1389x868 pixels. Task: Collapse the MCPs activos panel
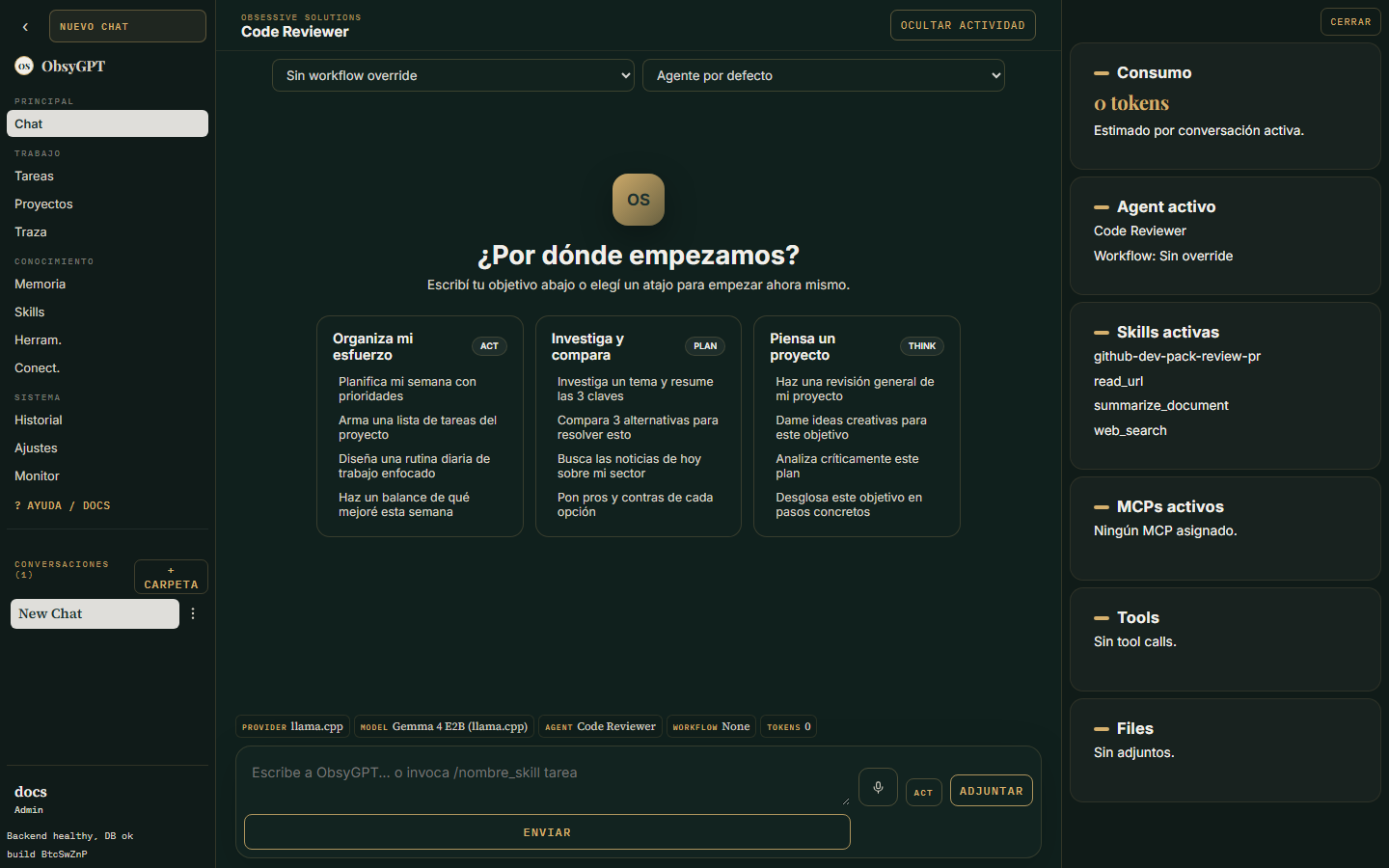tap(1101, 507)
